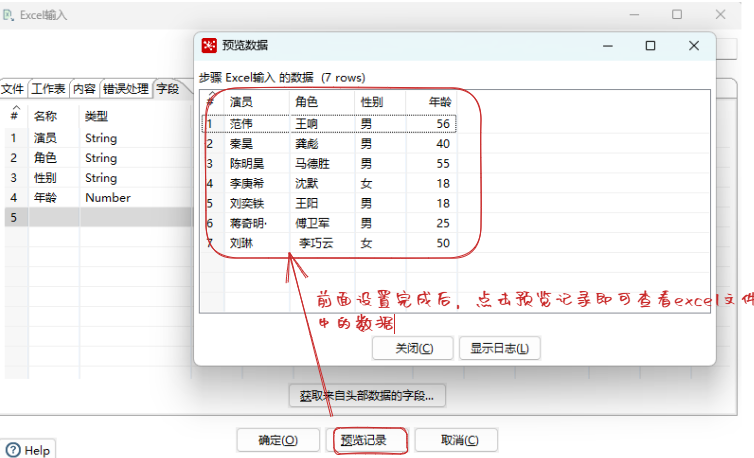The height and width of the screenshot is (458, 754).
Task: Click the 显示日志(L) button
Action: pos(500,348)
